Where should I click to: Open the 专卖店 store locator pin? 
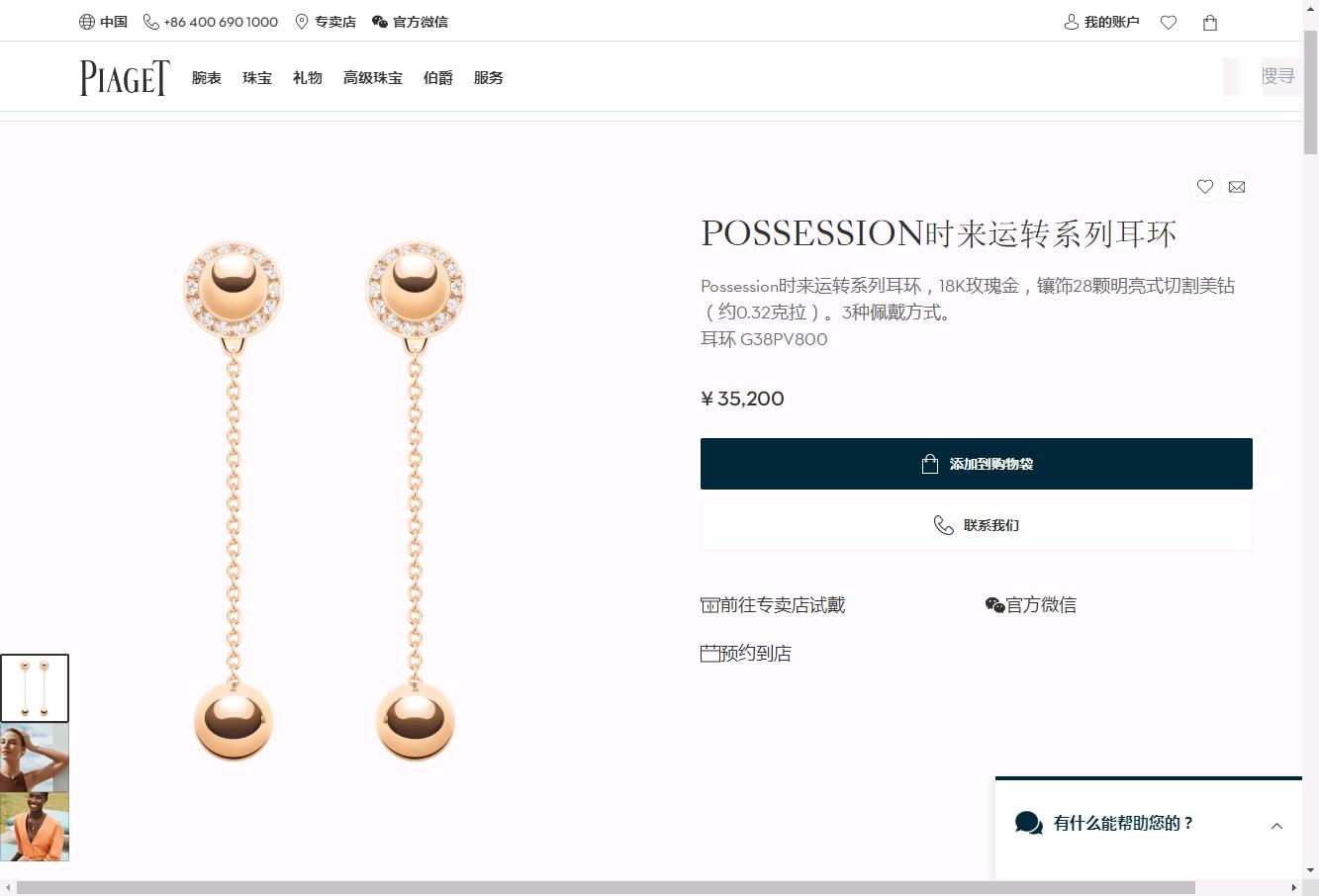tap(302, 22)
